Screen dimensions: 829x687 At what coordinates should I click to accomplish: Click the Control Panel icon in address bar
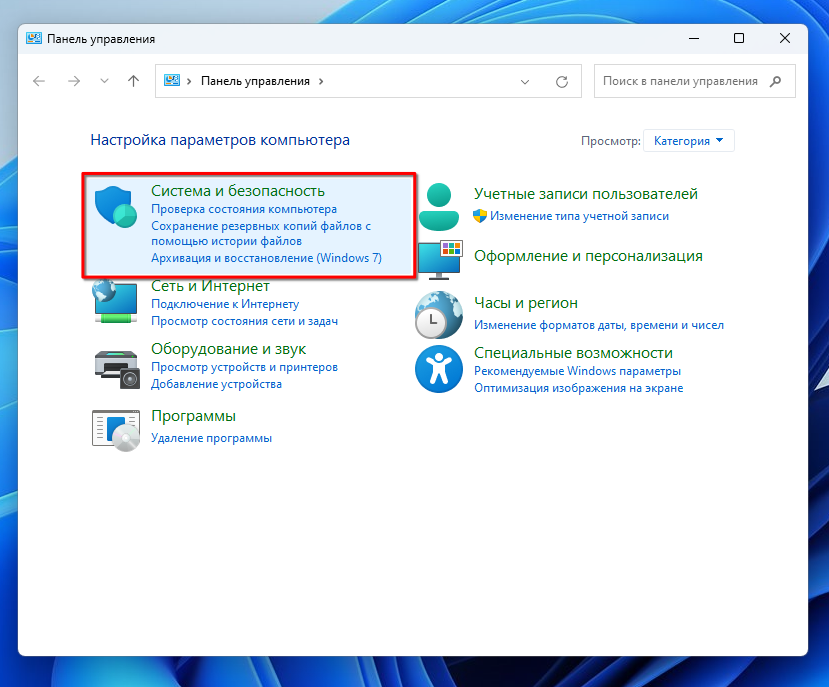[172, 80]
